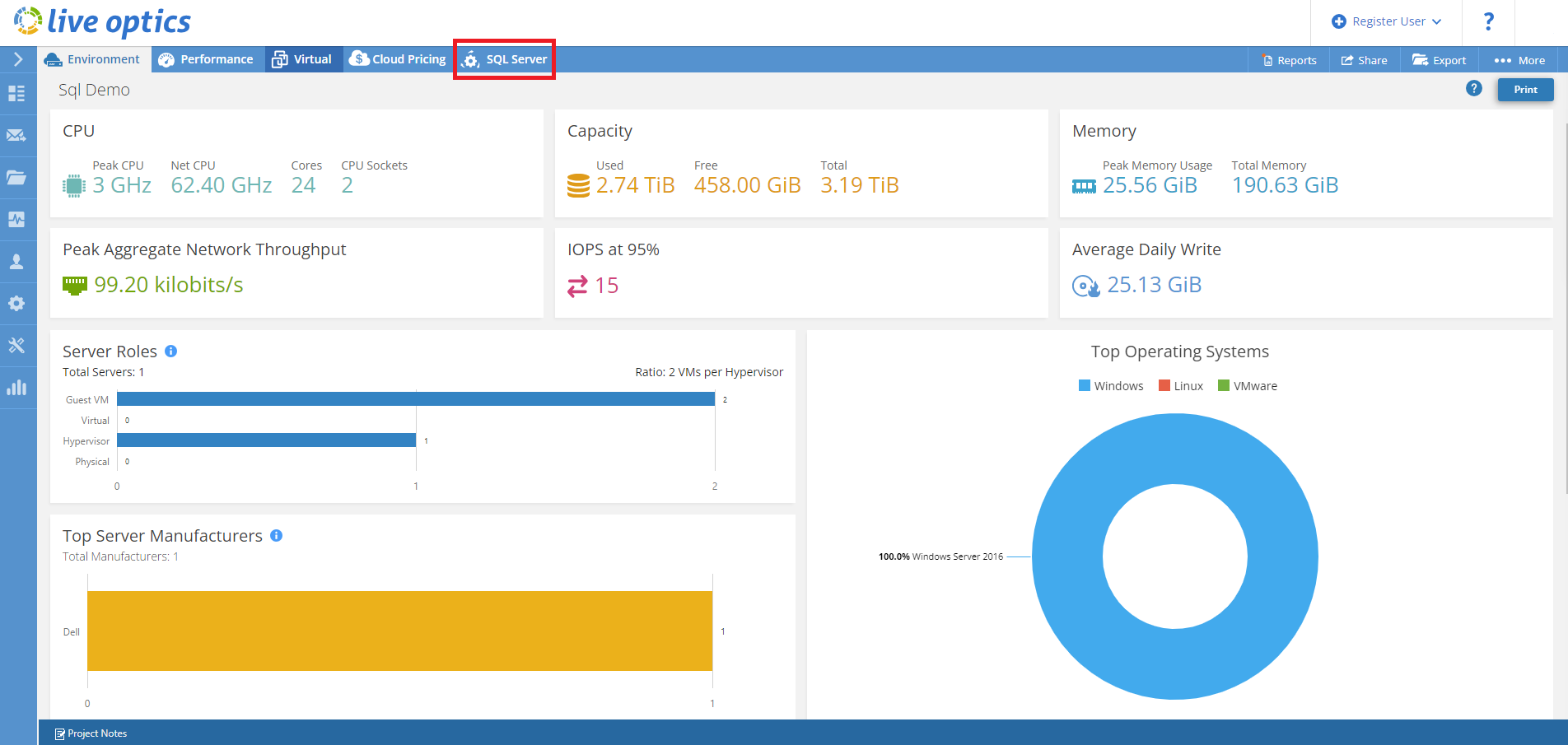This screenshot has height=745, width=1568.
Task: Click the Print button
Action: coord(1525,90)
